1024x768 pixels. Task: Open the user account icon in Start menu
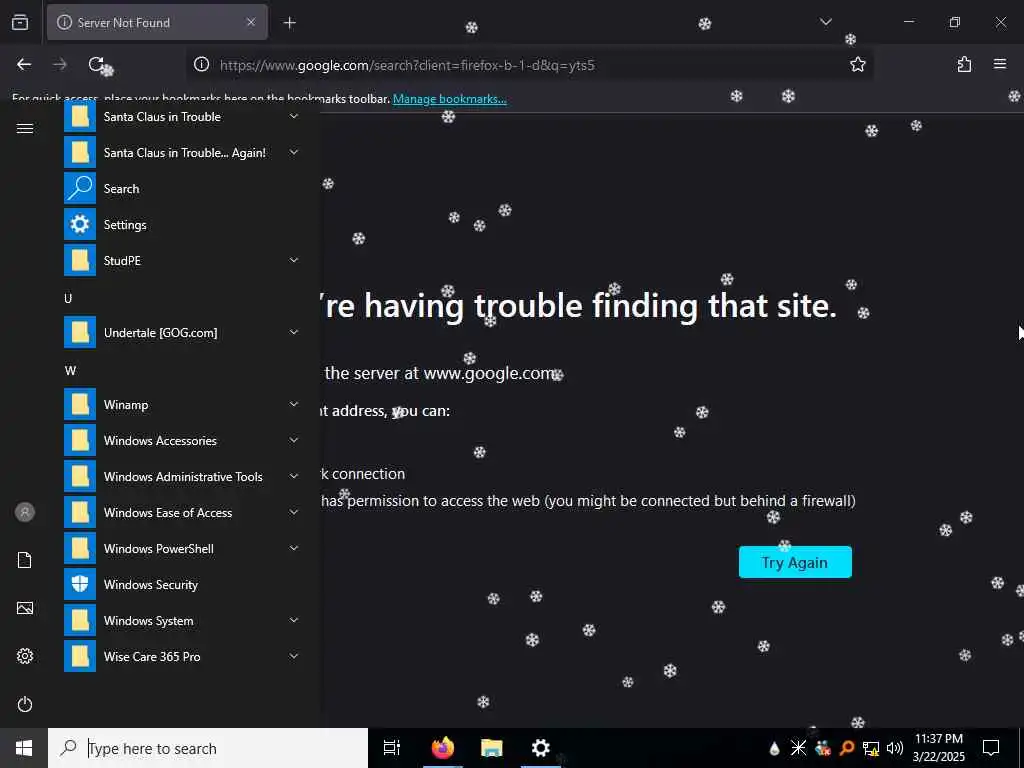25,512
